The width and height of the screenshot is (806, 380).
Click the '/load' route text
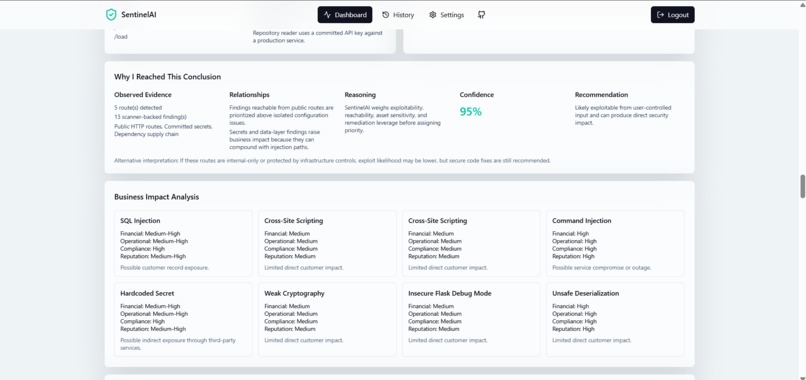click(121, 37)
